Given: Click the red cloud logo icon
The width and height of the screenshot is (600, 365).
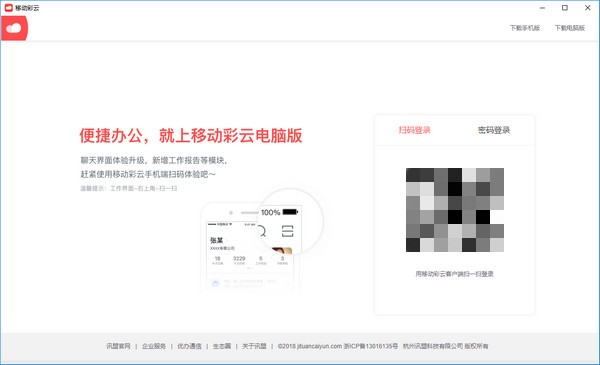Looking at the screenshot, I should (x=15, y=28).
